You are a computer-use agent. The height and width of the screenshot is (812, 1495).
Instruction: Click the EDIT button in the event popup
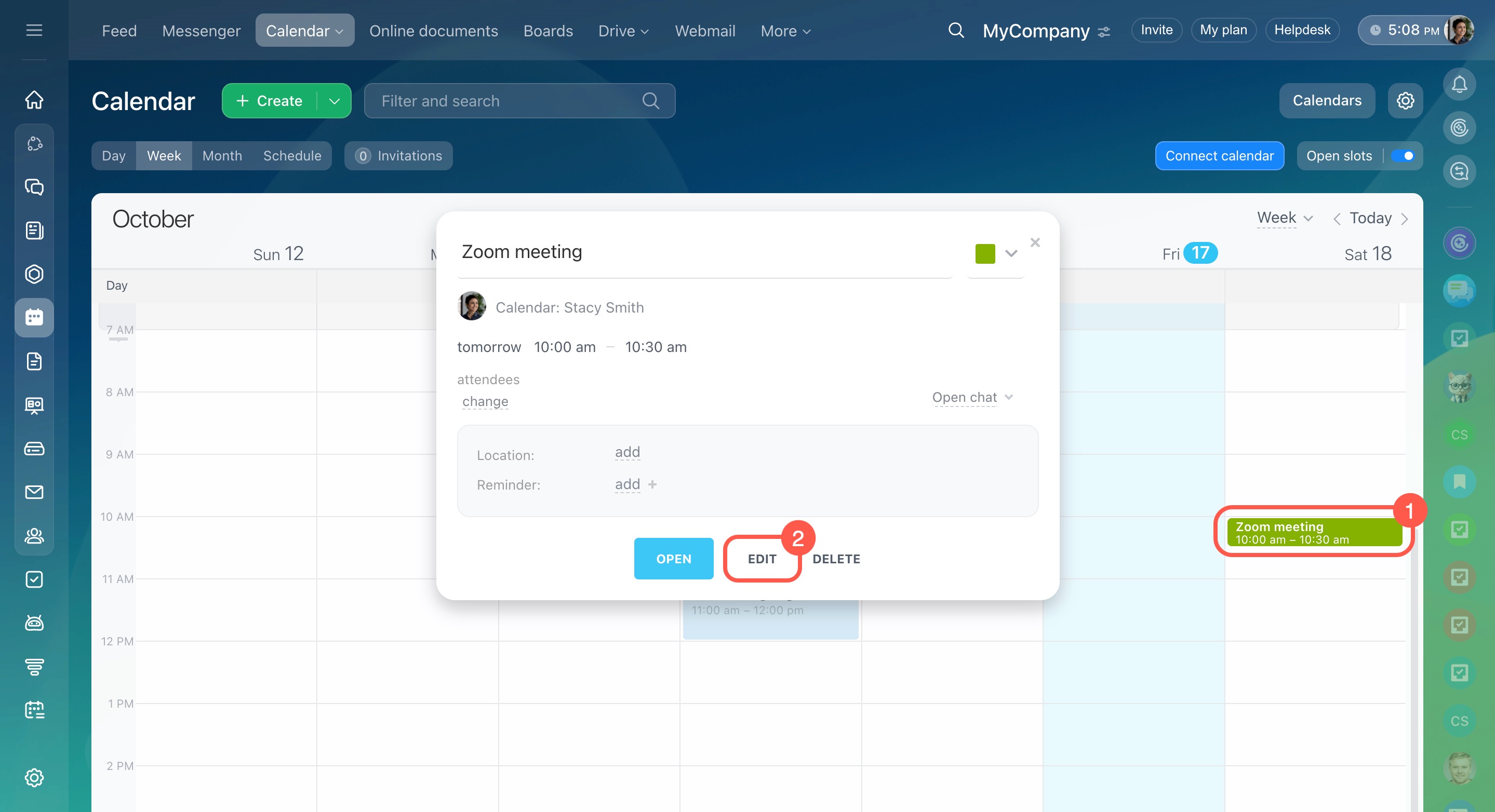click(762, 559)
